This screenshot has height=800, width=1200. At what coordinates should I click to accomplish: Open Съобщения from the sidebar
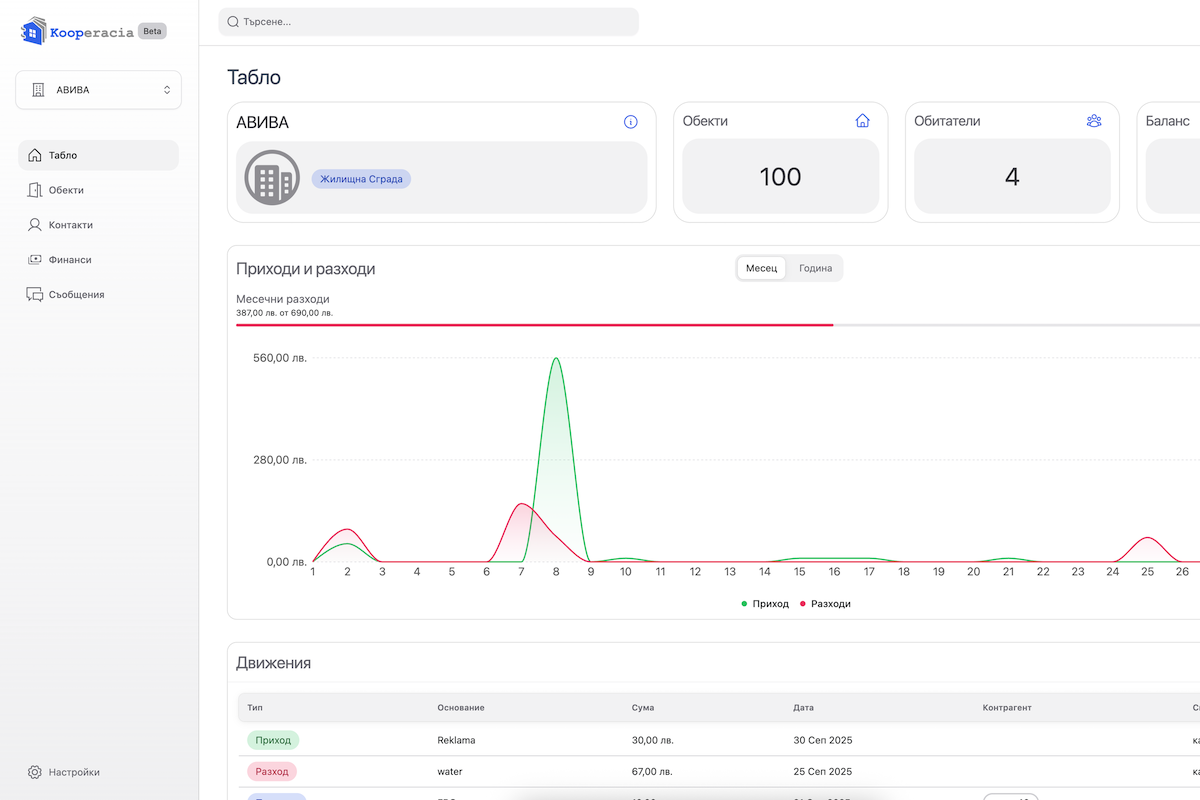76,295
